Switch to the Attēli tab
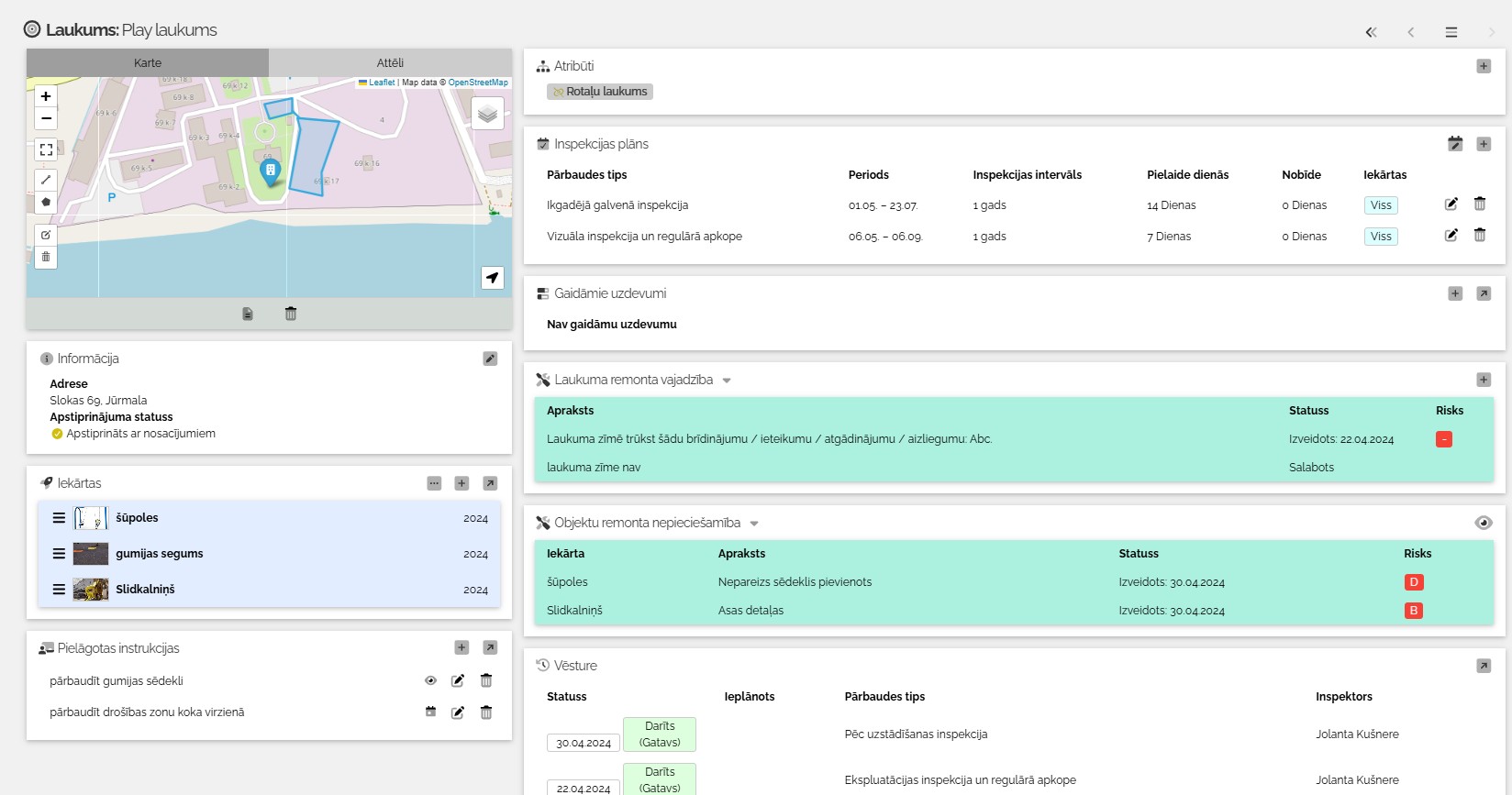1512x795 pixels. tap(390, 63)
